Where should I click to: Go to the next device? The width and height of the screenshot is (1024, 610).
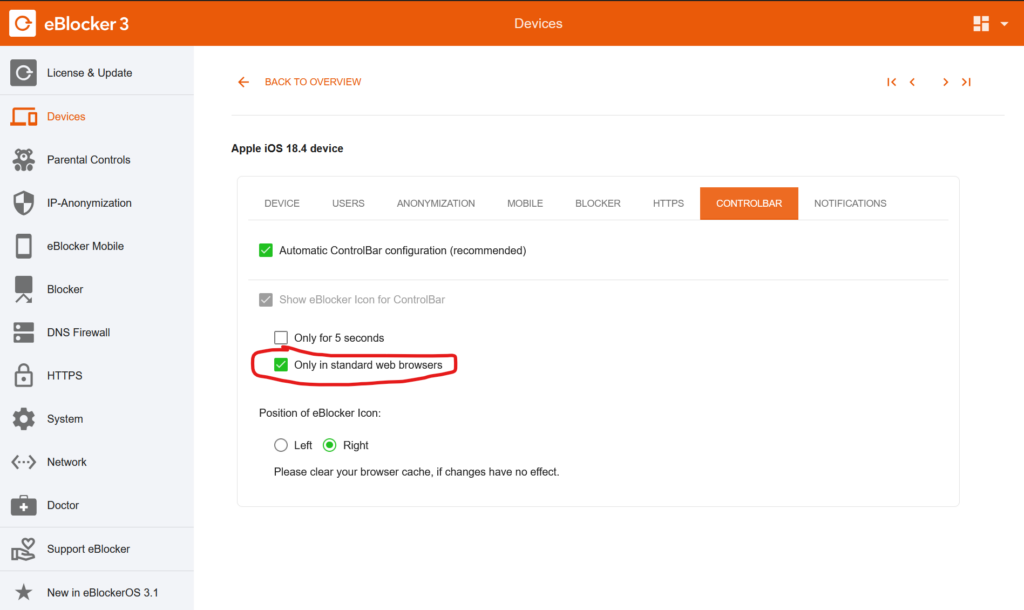945,82
